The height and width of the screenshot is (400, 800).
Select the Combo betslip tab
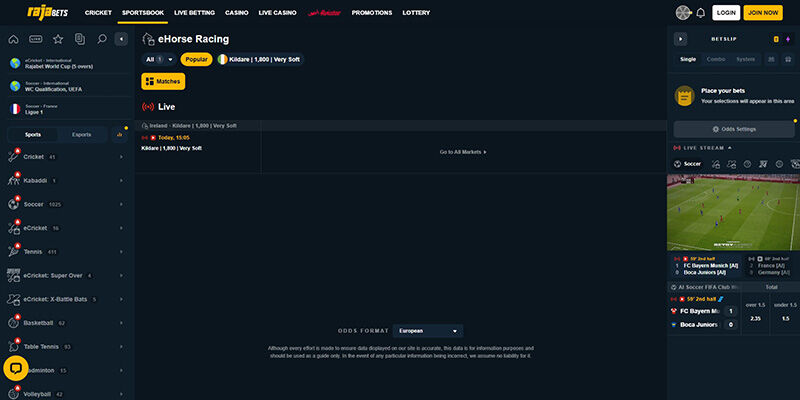point(716,60)
